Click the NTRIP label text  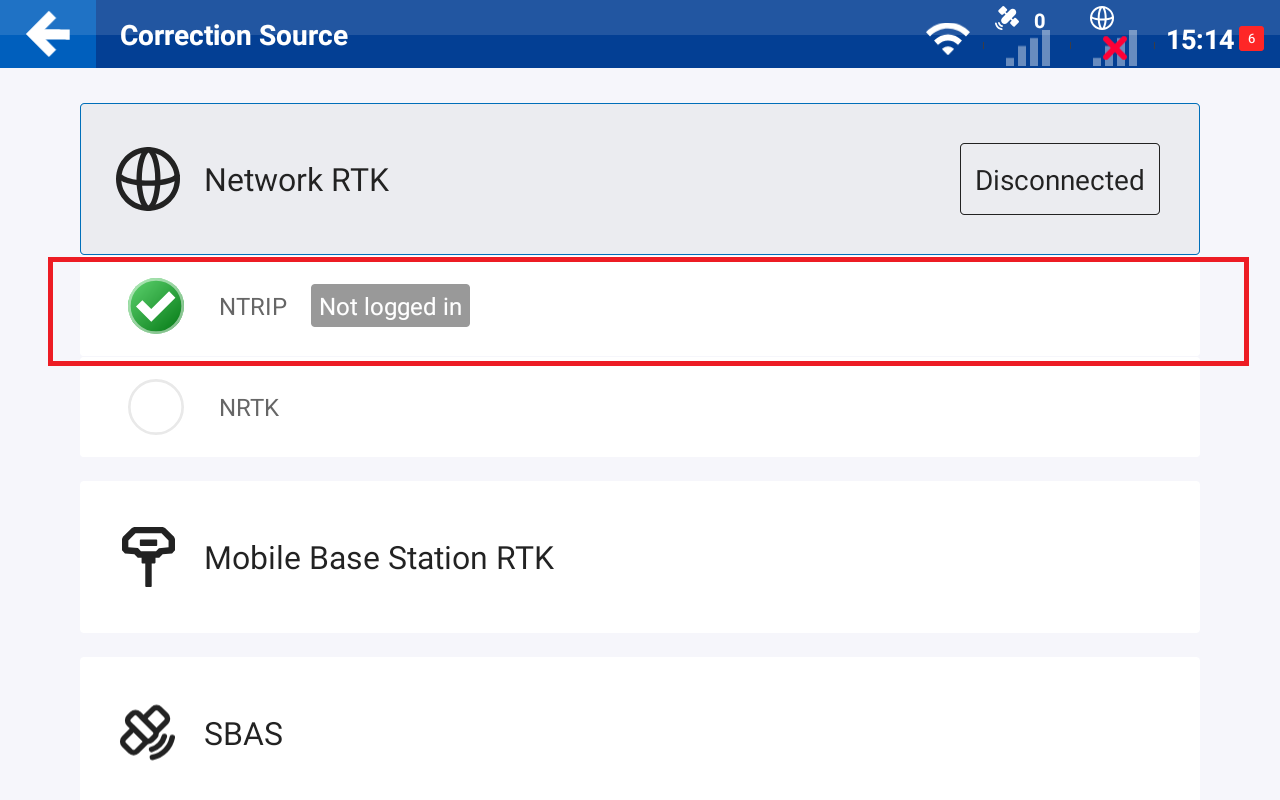click(x=253, y=307)
